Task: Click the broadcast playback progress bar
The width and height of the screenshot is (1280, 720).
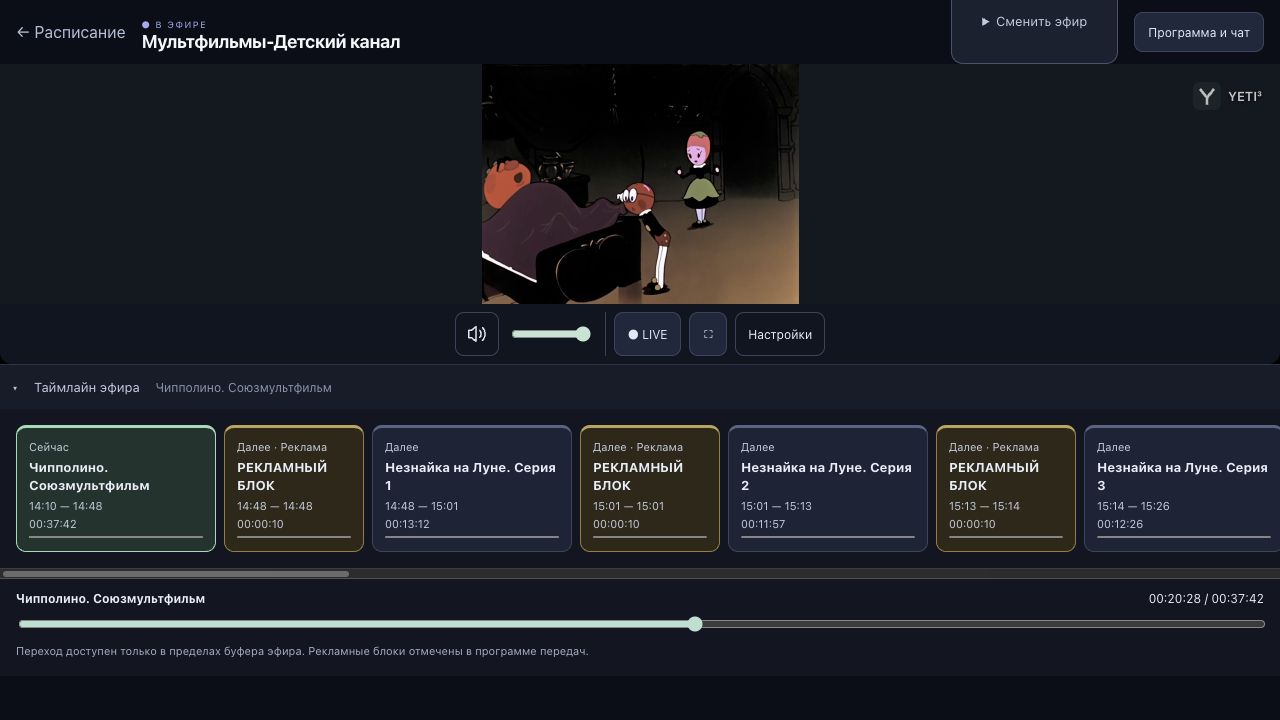Action: (x=641, y=624)
